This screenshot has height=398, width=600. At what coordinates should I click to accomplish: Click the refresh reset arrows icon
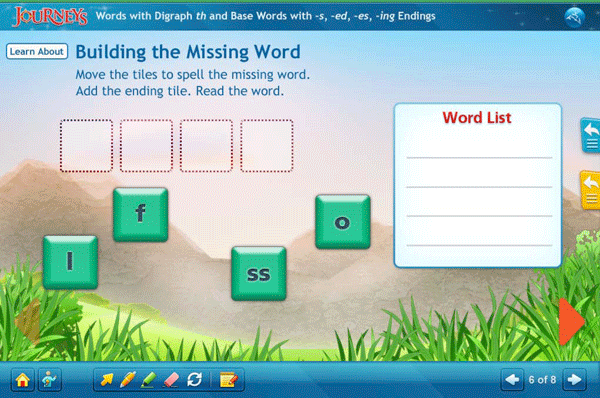click(x=194, y=380)
